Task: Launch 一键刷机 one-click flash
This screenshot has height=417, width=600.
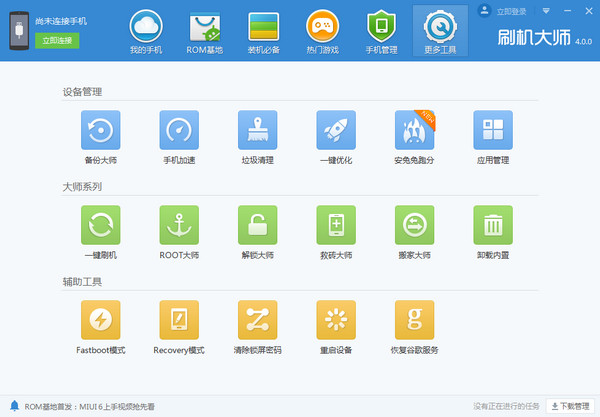Action: point(100,225)
